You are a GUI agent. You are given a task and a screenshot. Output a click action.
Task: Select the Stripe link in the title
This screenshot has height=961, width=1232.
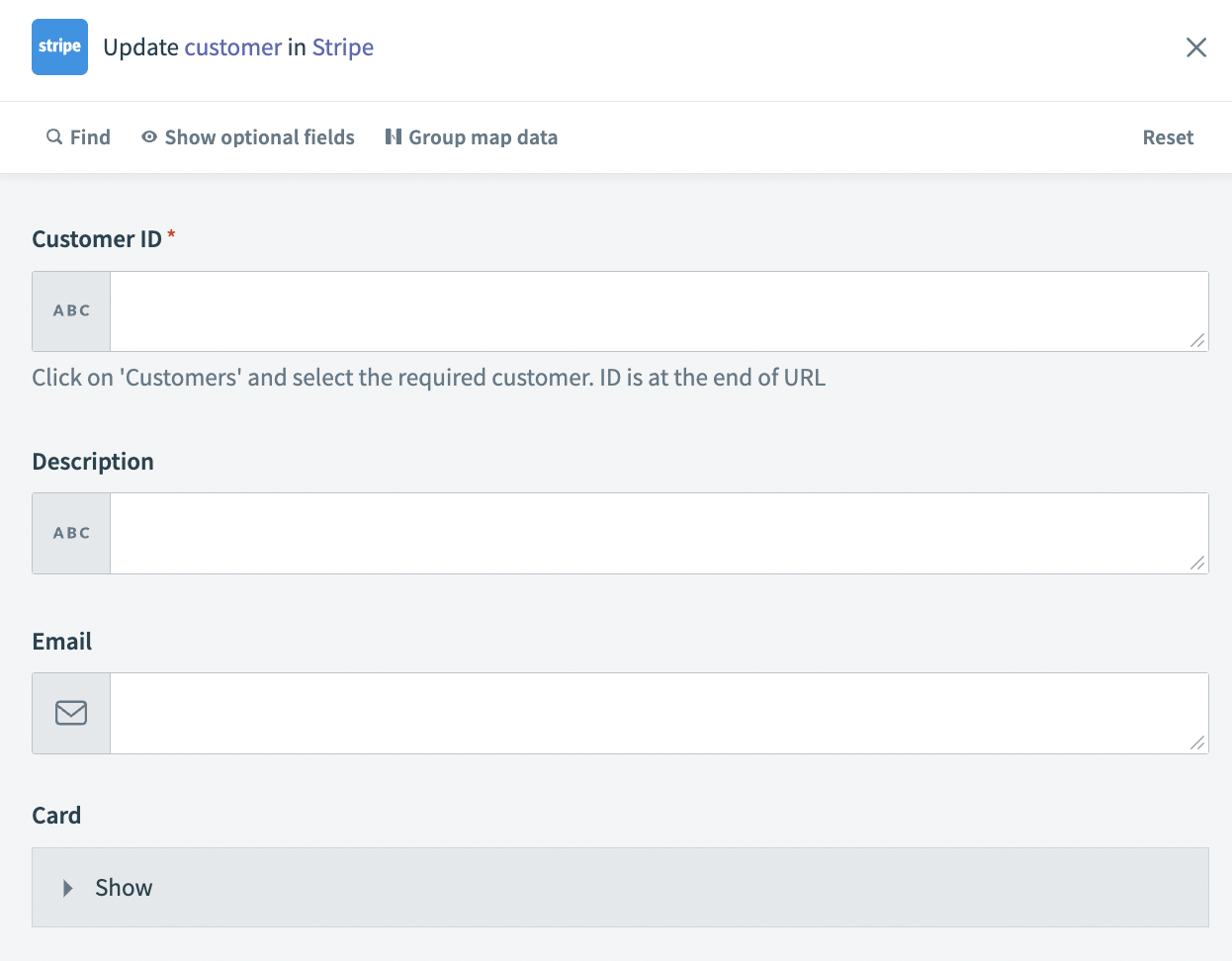click(x=342, y=46)
